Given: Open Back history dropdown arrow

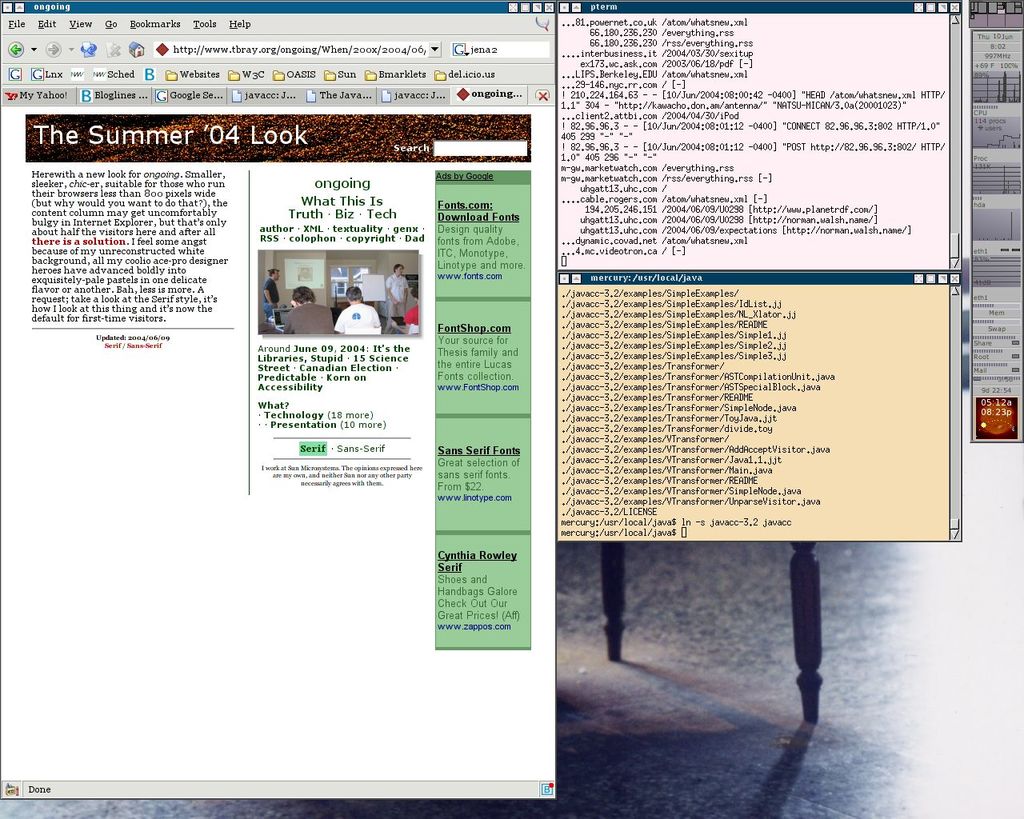Looking at the screenshot, I should (x=33, y=50).
